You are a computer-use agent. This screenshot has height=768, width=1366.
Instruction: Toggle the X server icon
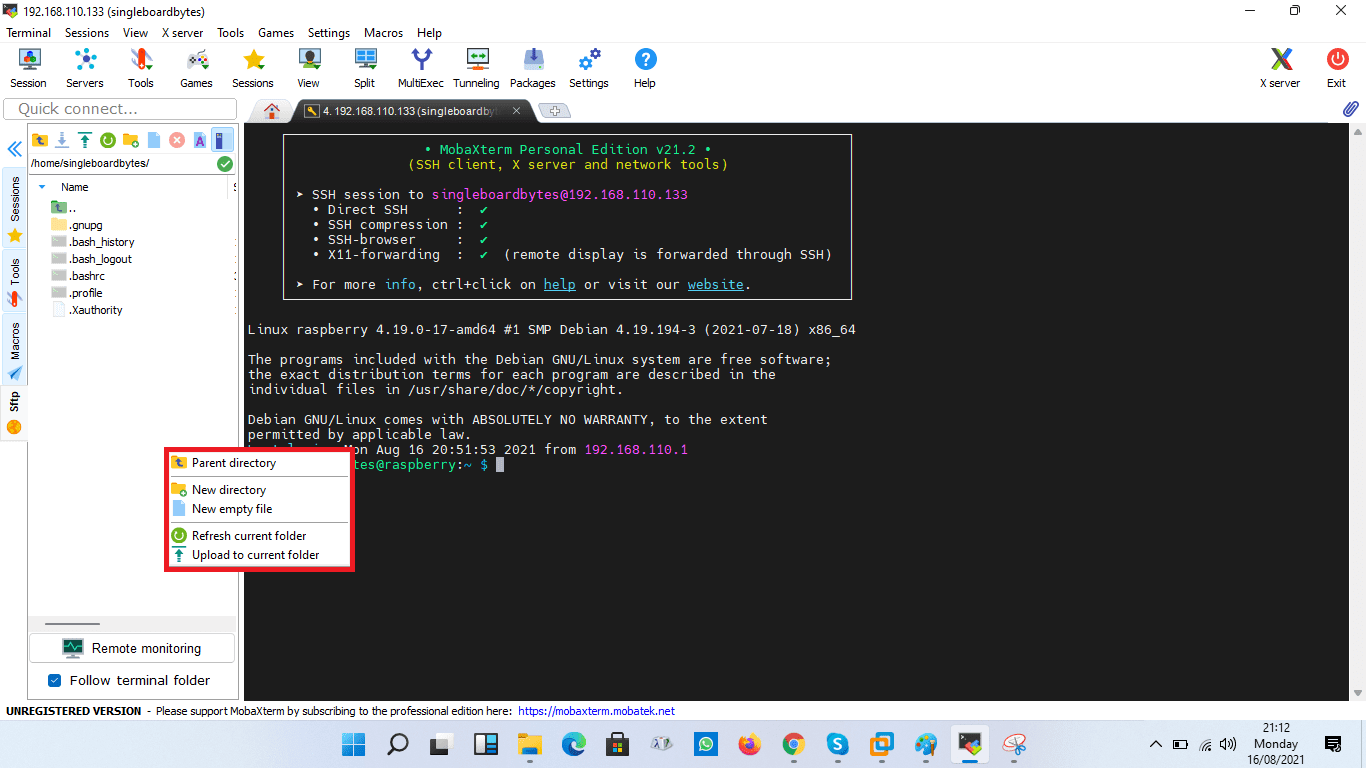pyautogui.click(x=1281, y=68)
